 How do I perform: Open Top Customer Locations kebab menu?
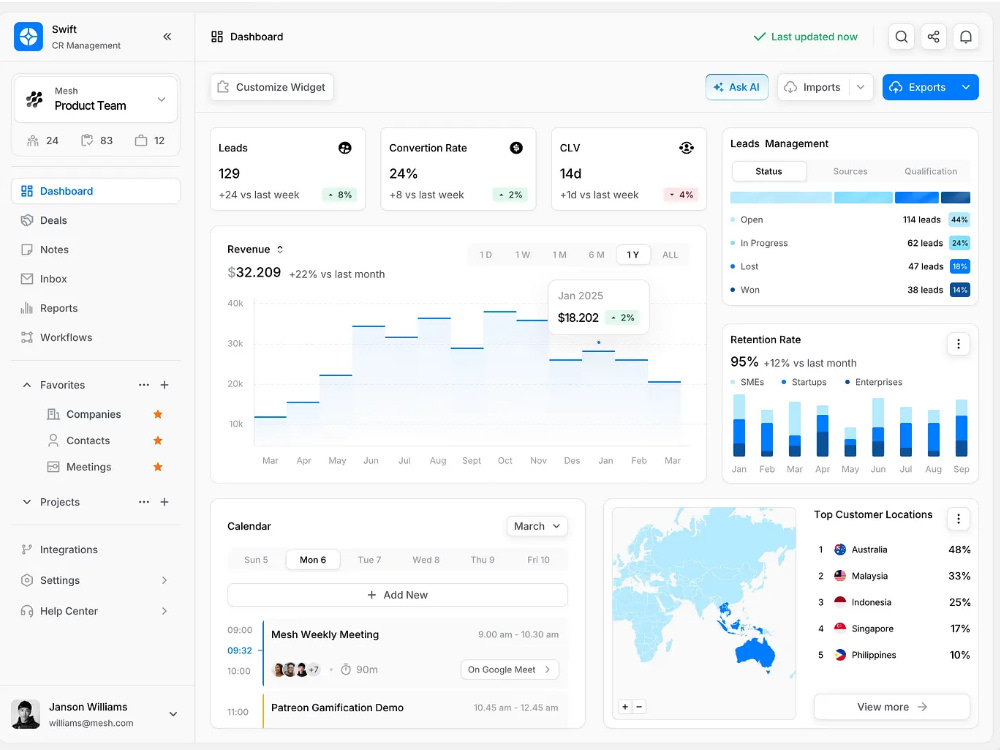[958, 518]
